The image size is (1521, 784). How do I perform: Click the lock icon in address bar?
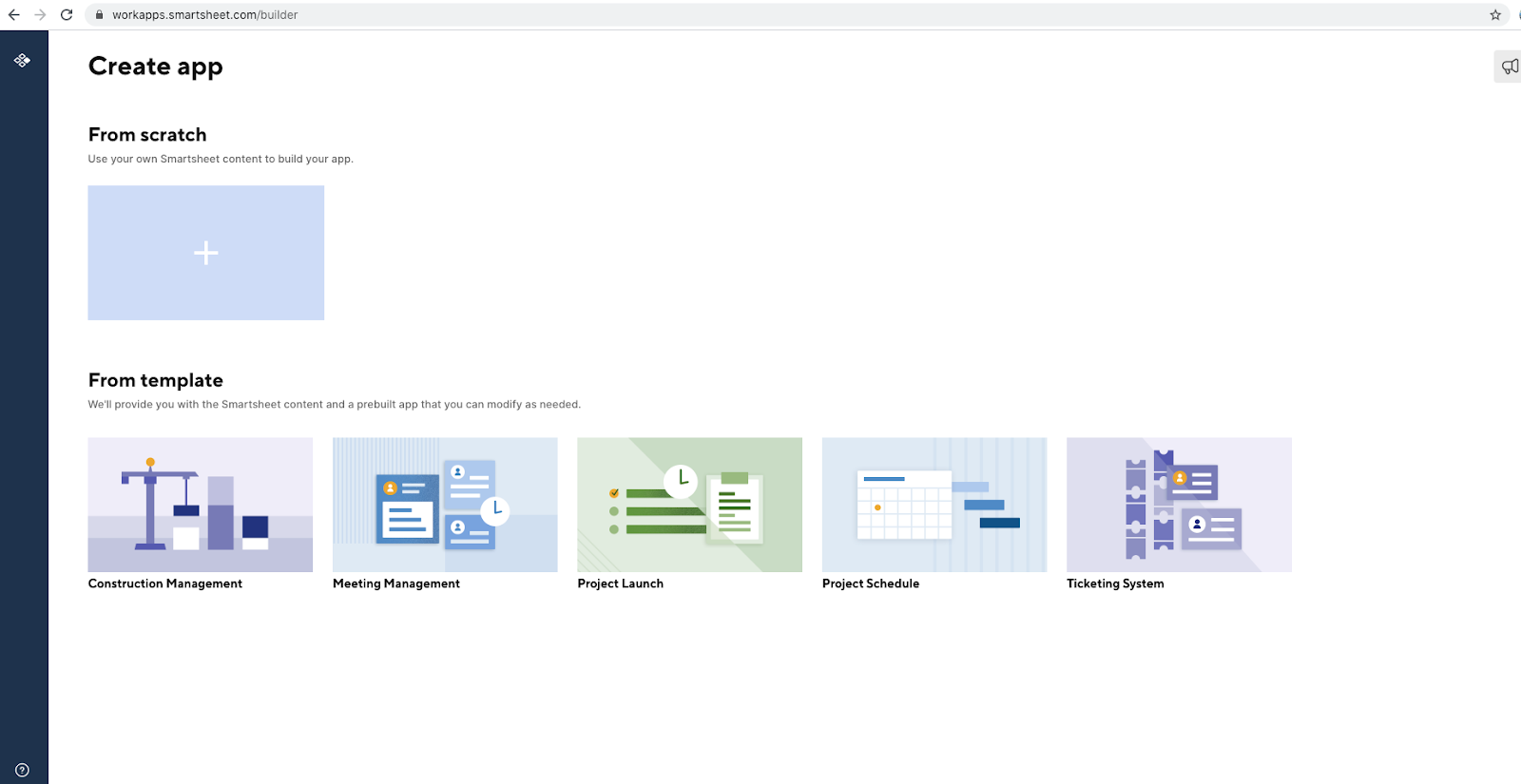pyautogui.click(x=99, y=15)
